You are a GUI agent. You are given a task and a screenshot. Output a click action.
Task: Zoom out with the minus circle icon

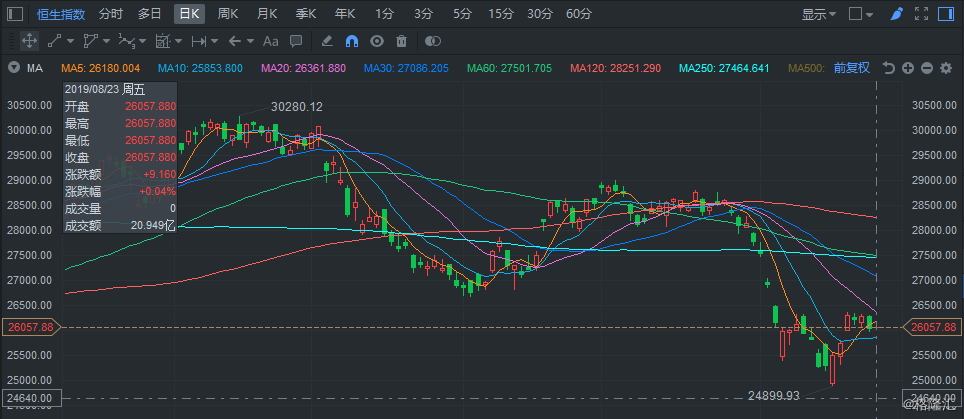tap(926, 68)
